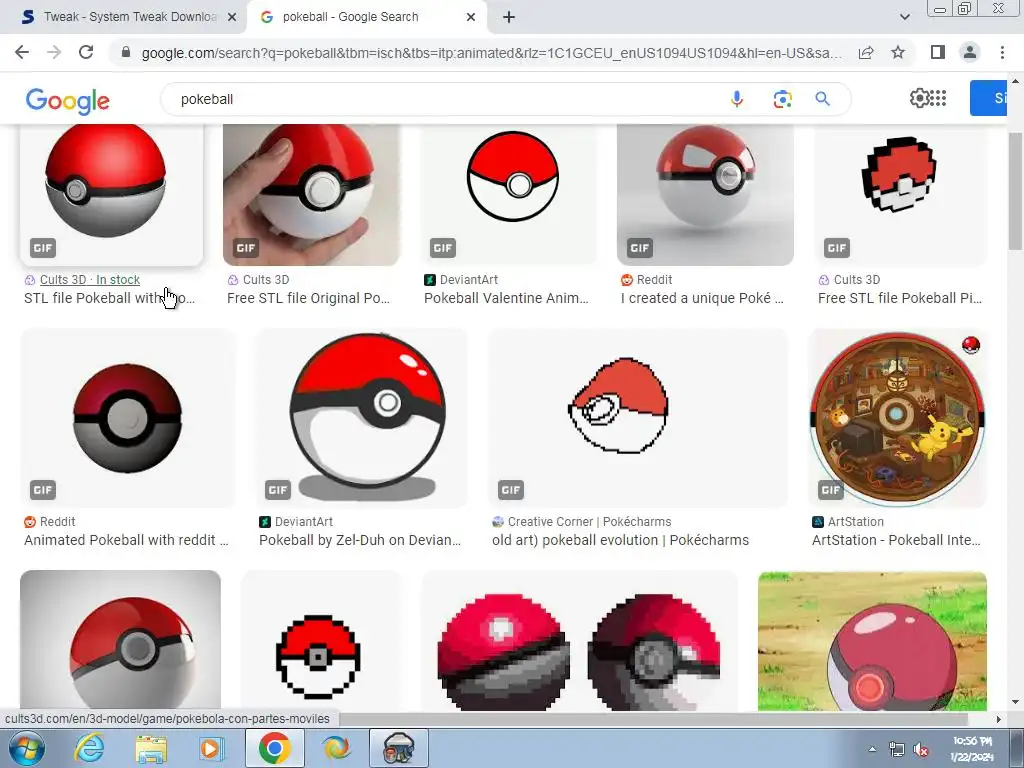Screen dimensions: 1024x768
Task: Open the site security lock icon
Action: point(126,52)
